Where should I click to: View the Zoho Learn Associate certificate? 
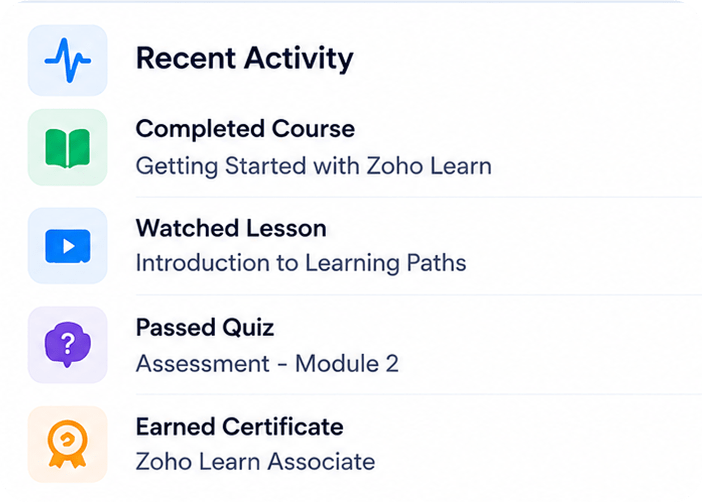256,462
